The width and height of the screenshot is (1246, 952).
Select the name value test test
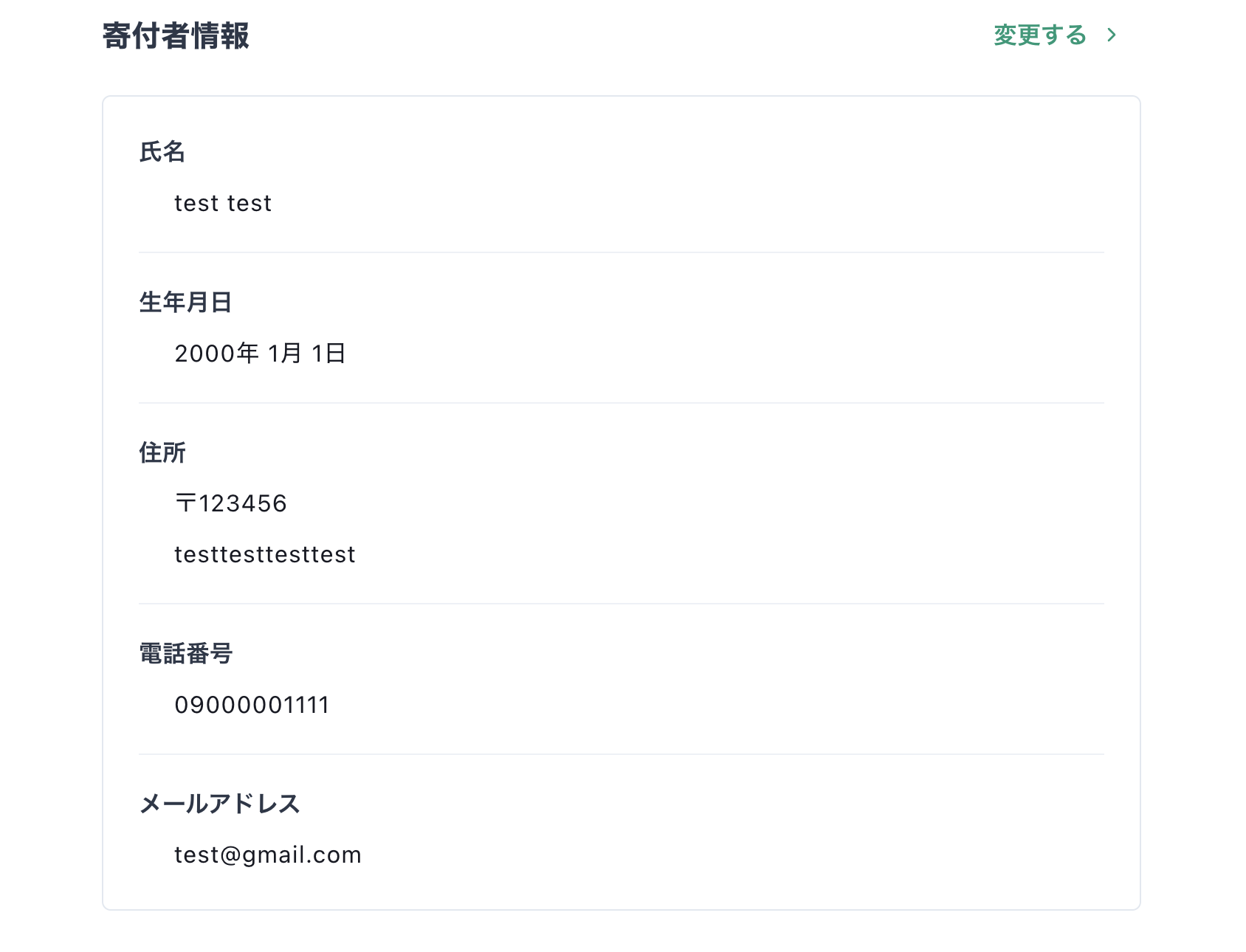(x=223, y=203)
